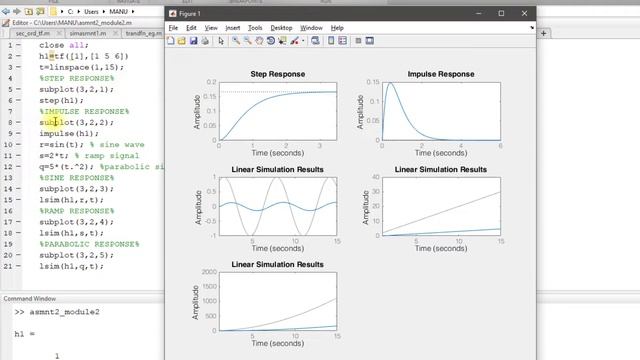640x360 pixels.
Task: Open the Insert menu in Figure 1
Action: click(233, 28)
